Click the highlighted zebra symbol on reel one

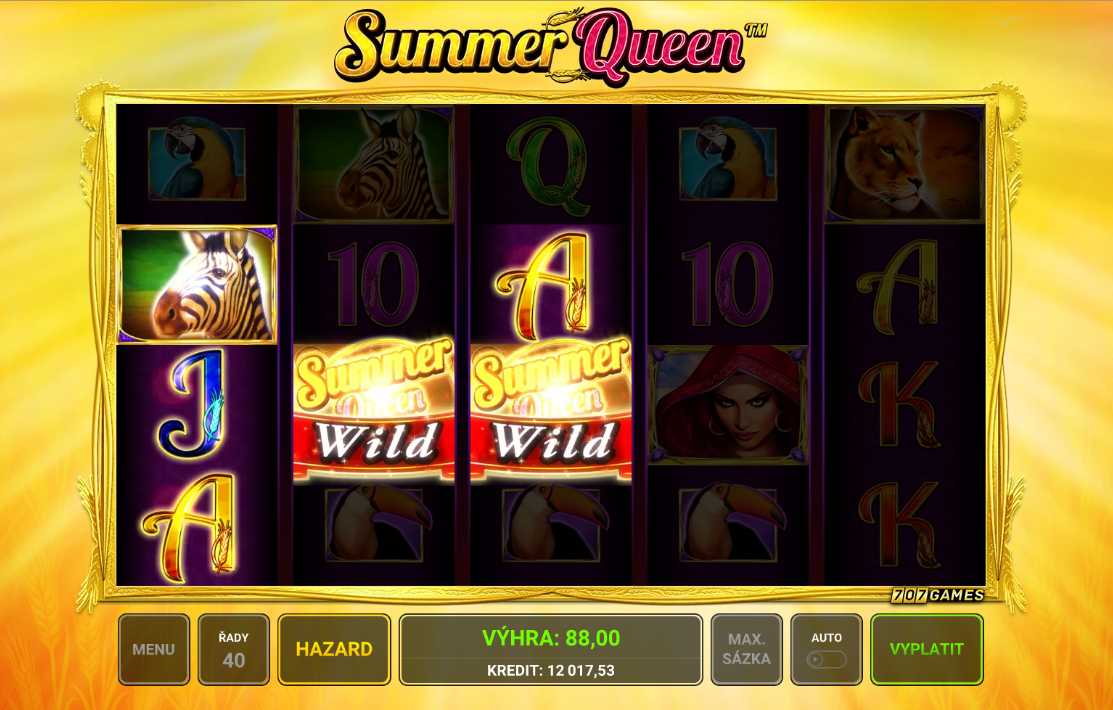point(197,284)
